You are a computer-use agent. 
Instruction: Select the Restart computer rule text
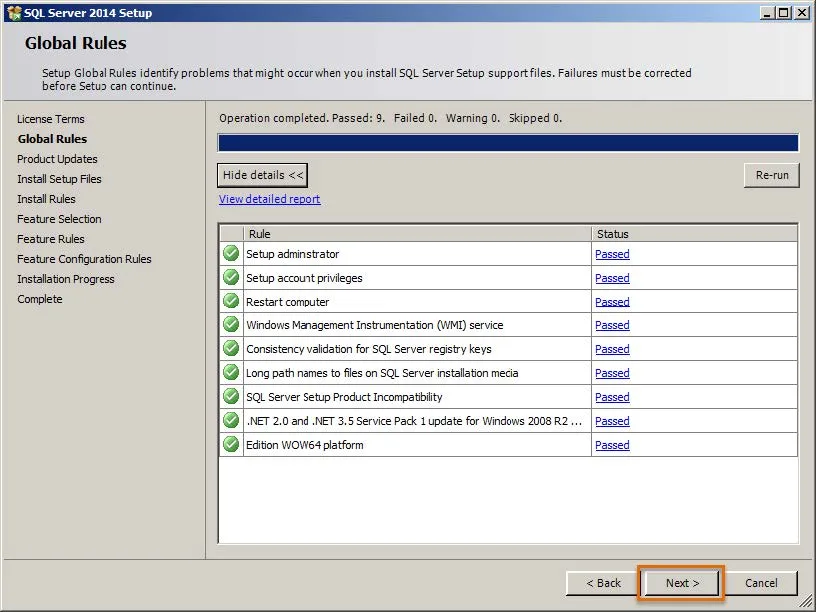[287, 302]
